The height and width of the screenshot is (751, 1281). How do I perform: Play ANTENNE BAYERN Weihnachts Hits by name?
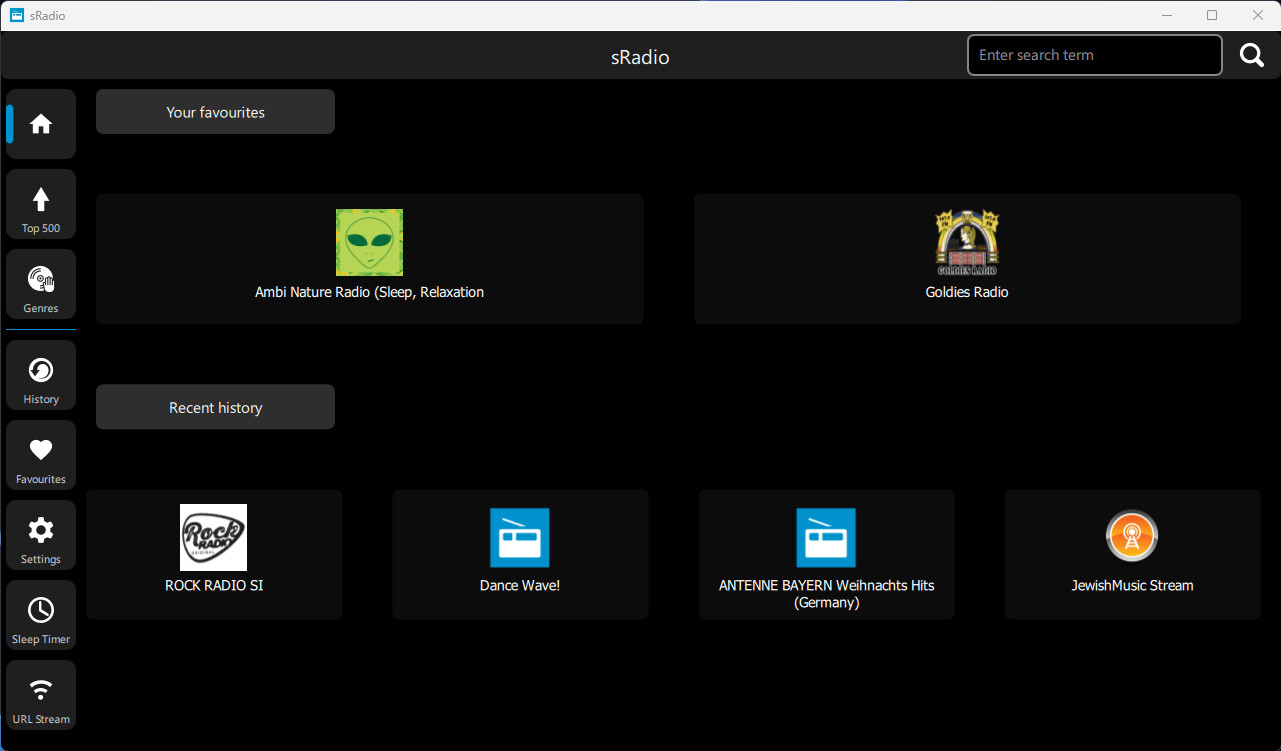coord(827,593)
